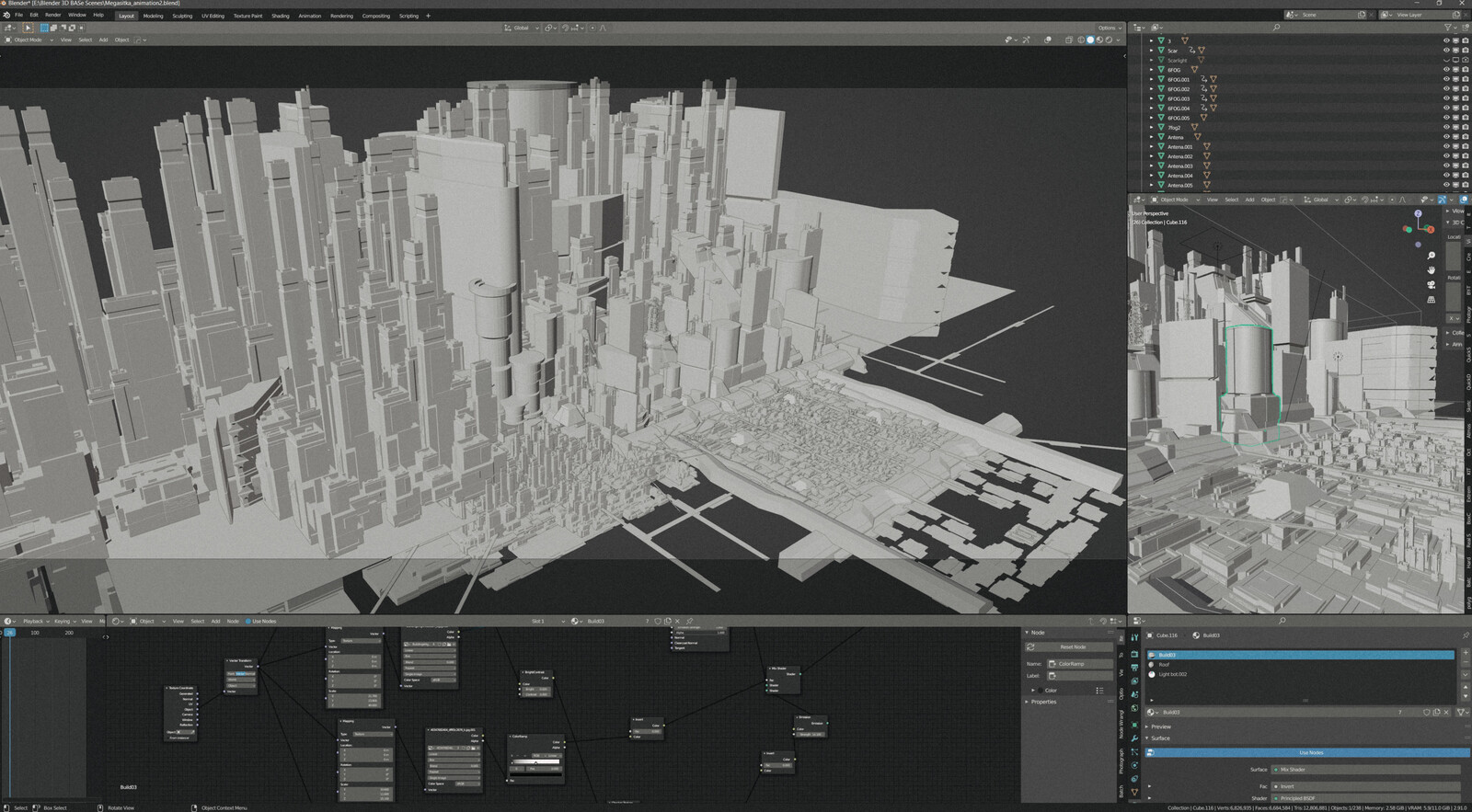Click Use Nodes checkbox in node editor header
Viewport: 1472px width, 812px height.
[248, 621]
